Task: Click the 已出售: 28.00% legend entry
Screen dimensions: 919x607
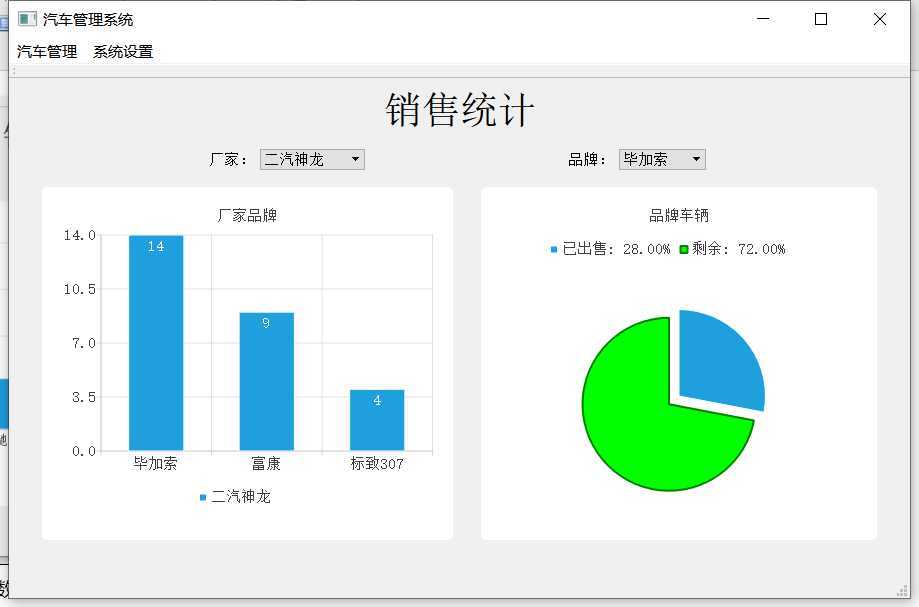Action: point(610,249)
